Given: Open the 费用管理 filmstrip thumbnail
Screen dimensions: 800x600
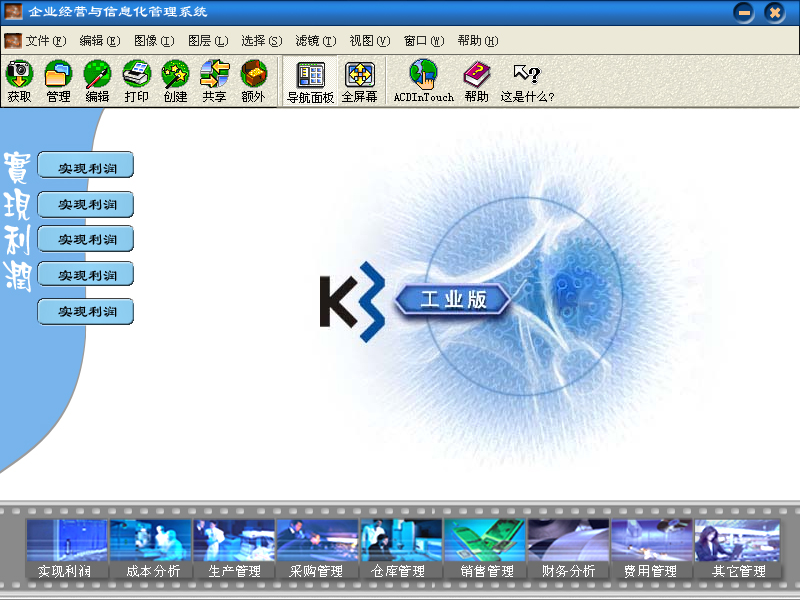Looking at the screenshot, I should point(652,548).
